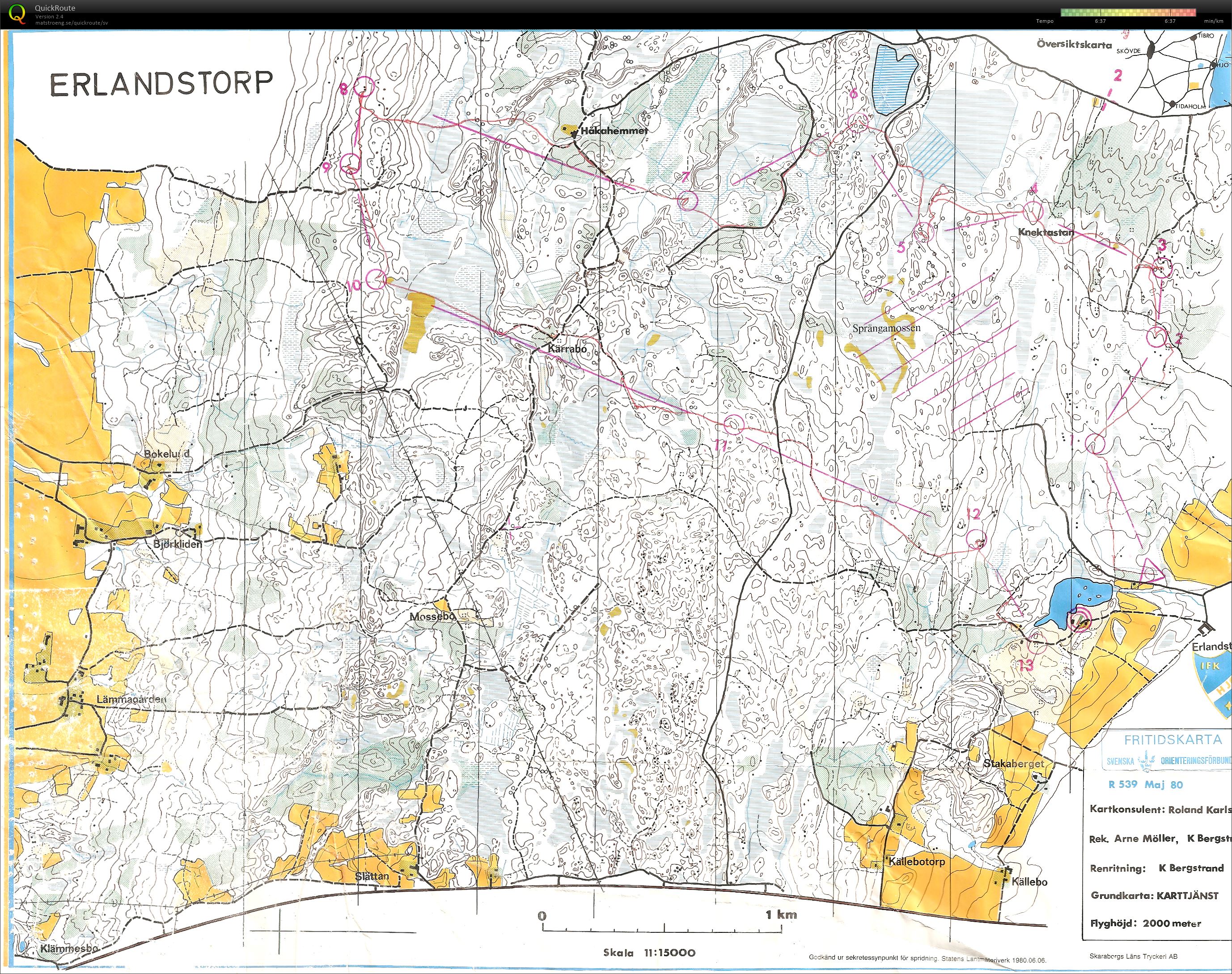This screenshot has height=974, width=1232.
Task: Click the Version 2.4 label
Action: click(x=49, y=17)
